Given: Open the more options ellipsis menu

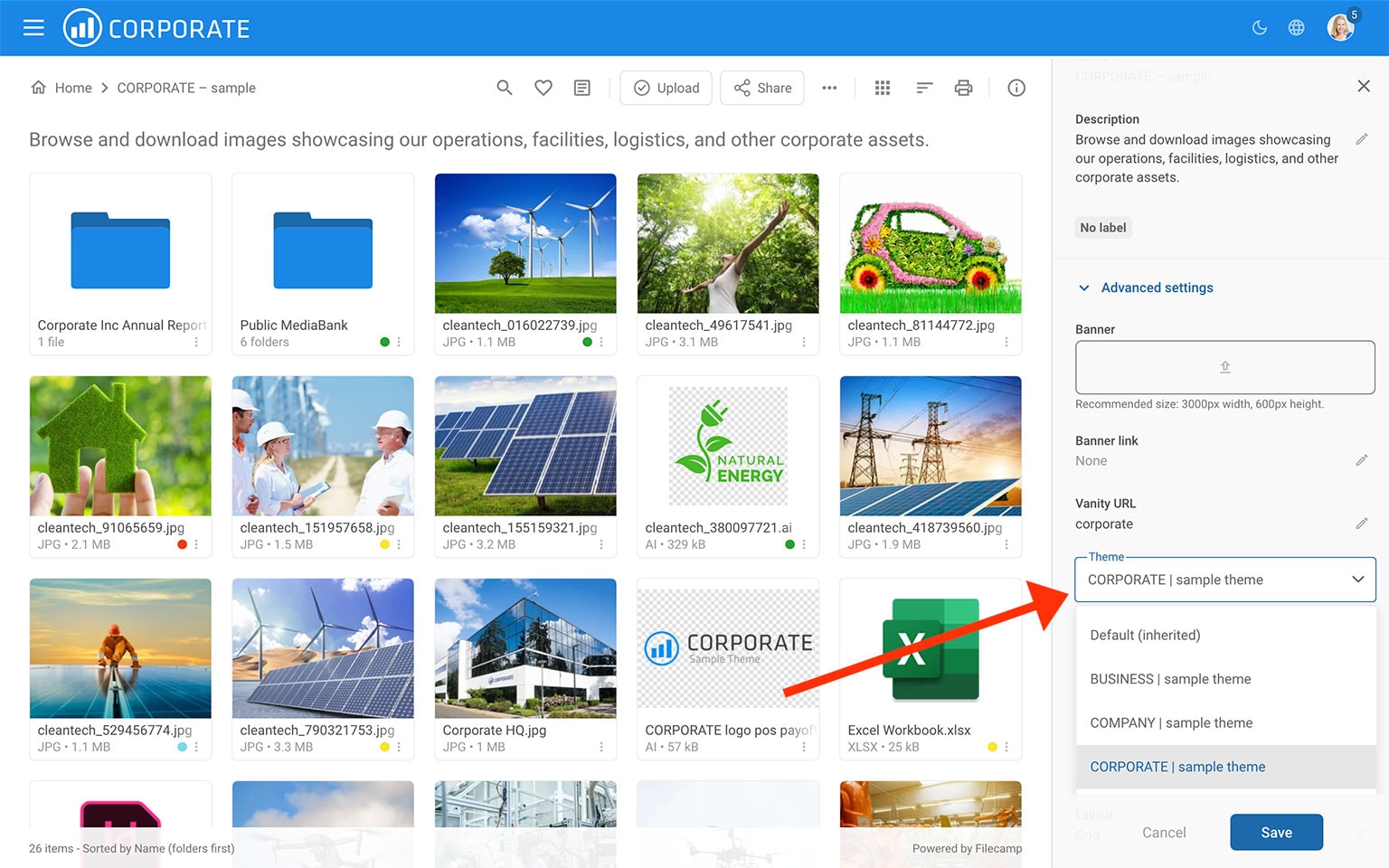Looking at the screenshot, I should pyautogui.click(x=829, y=88).
